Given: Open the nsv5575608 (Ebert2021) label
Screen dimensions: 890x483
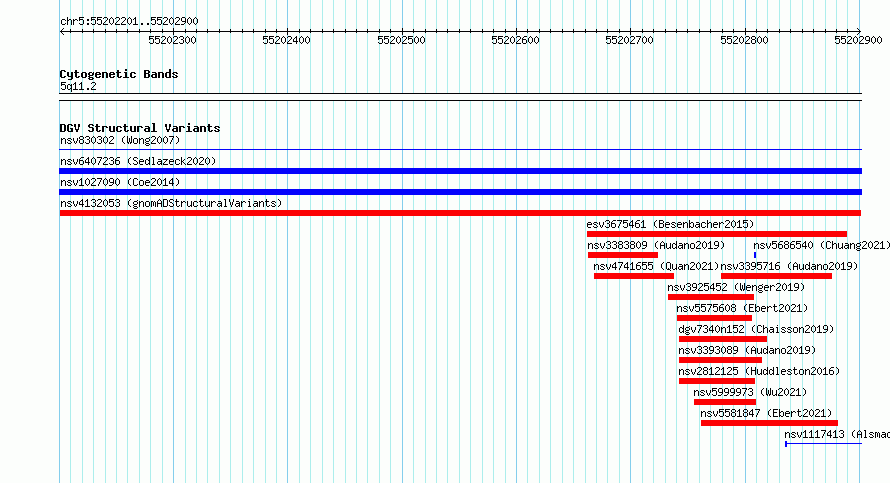Looking at the screenshot, I should click(742, 308).
